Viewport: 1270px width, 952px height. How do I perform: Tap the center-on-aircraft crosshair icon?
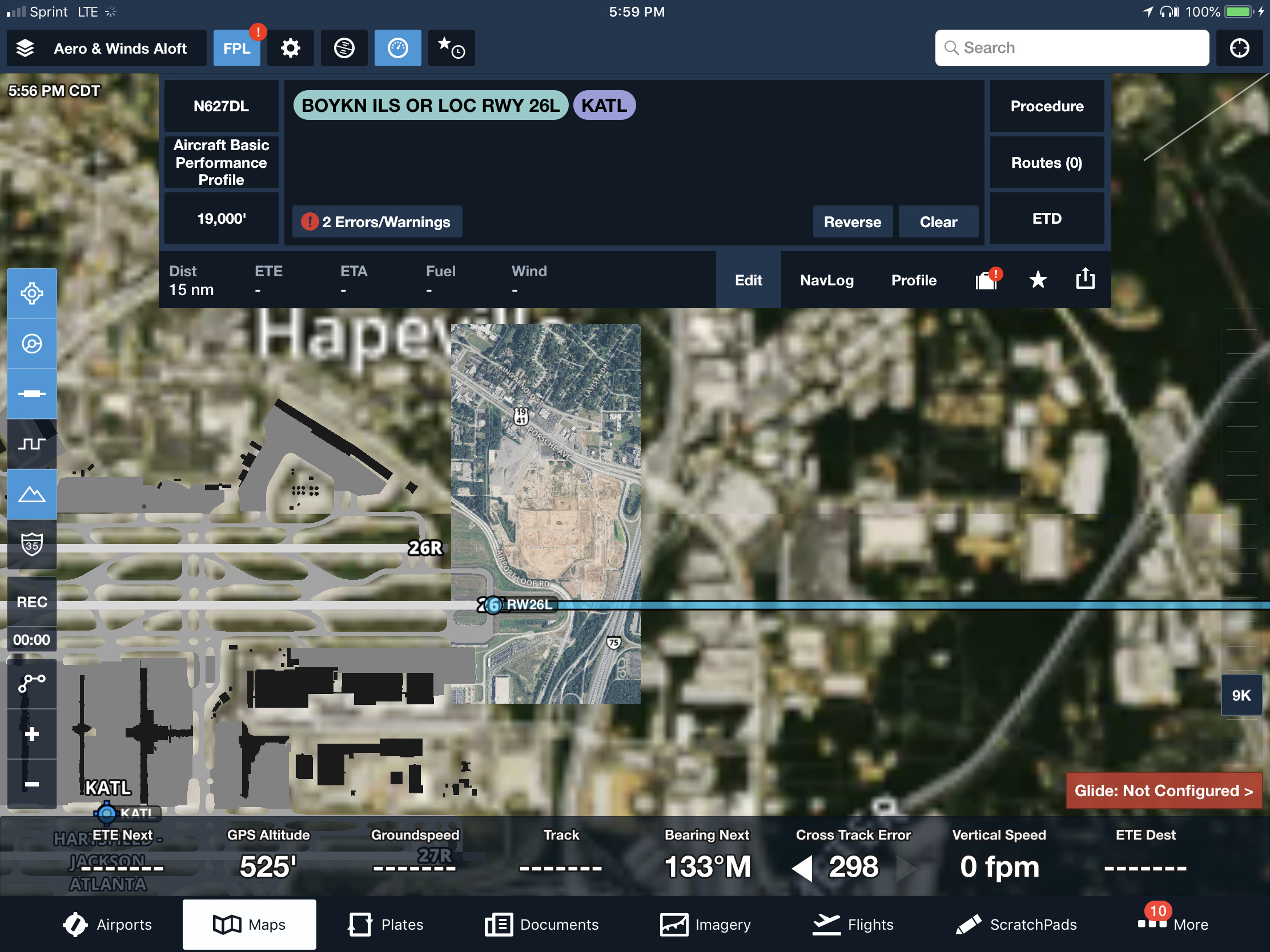pos(31,293)
